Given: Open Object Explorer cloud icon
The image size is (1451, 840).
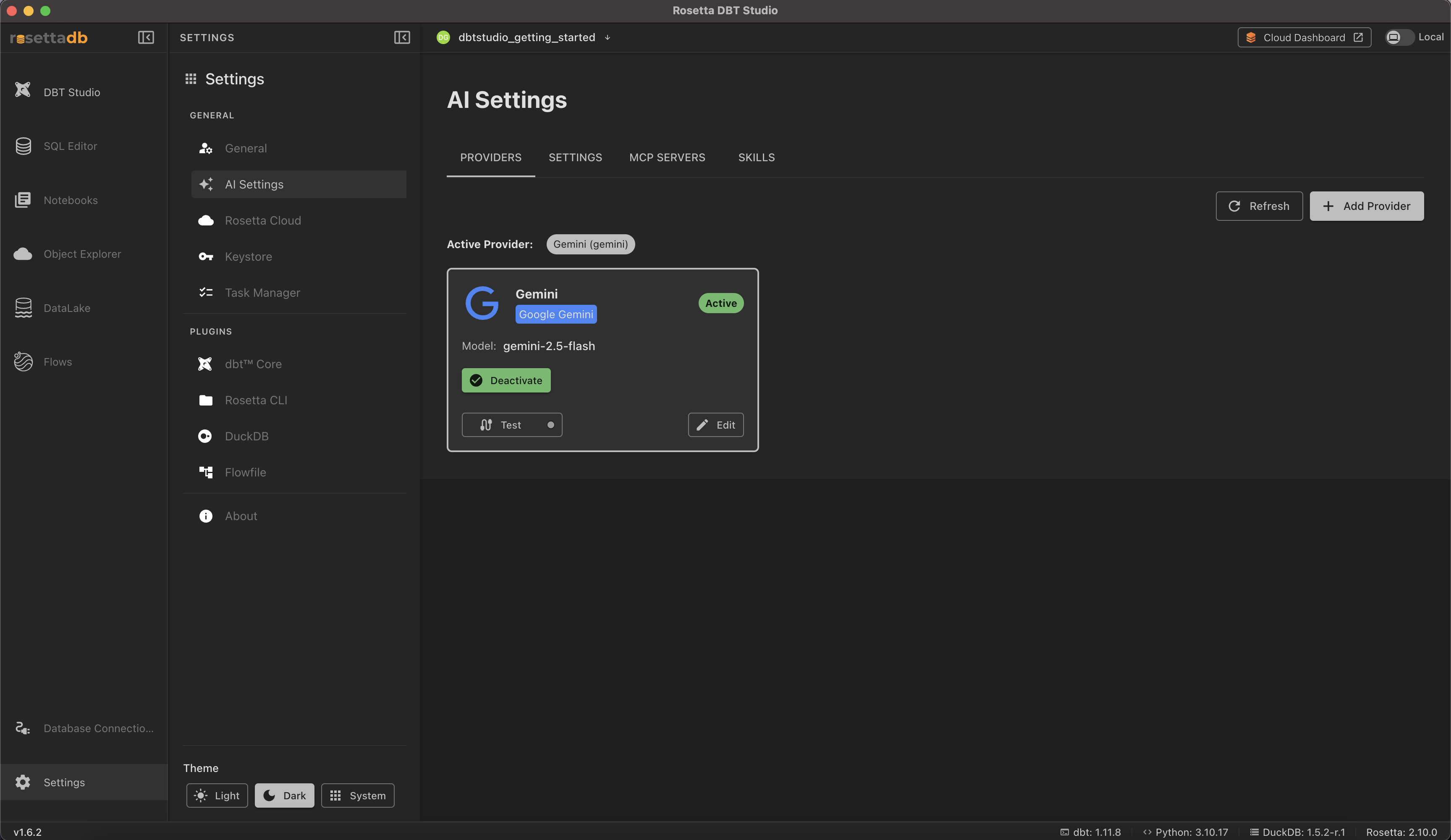Looking at the screenshot, I should [x=23, y=254].
